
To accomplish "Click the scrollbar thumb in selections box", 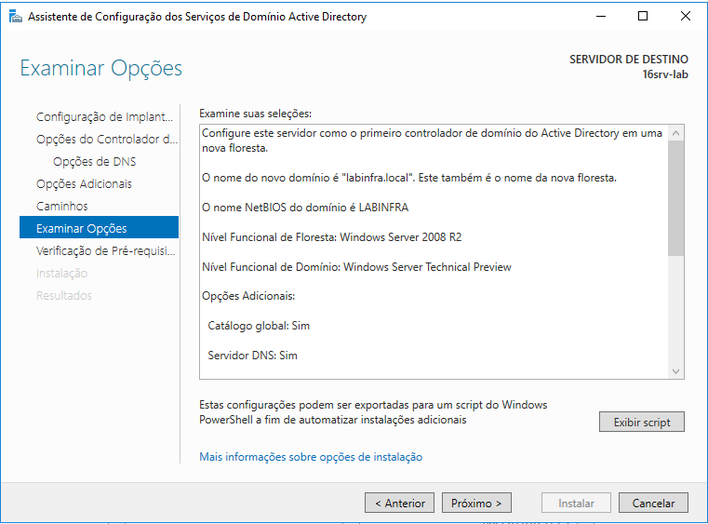I will coord(676,198).
